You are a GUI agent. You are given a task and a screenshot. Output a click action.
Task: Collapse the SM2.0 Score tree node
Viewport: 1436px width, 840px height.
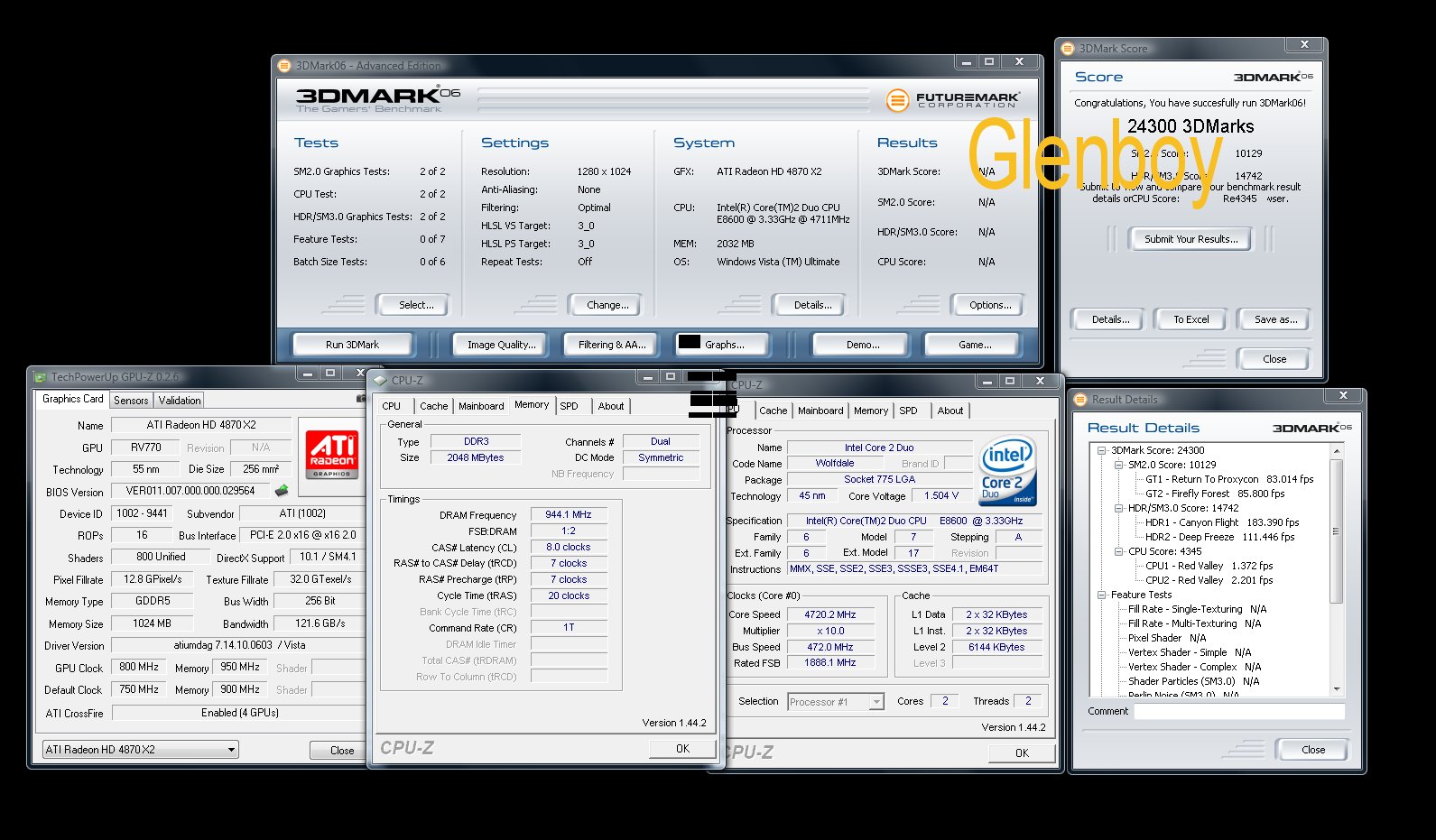[1119, 465]
